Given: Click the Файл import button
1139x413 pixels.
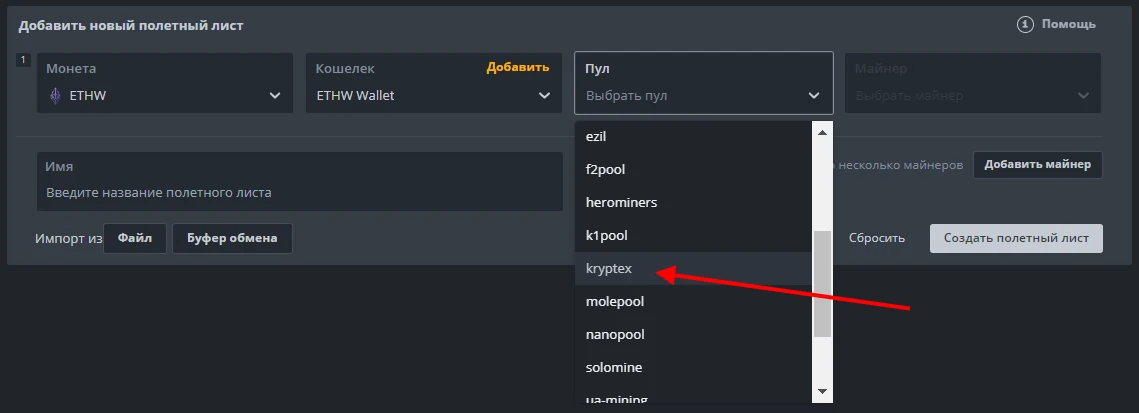Looking at the screenshot, I should pos(135,238).
